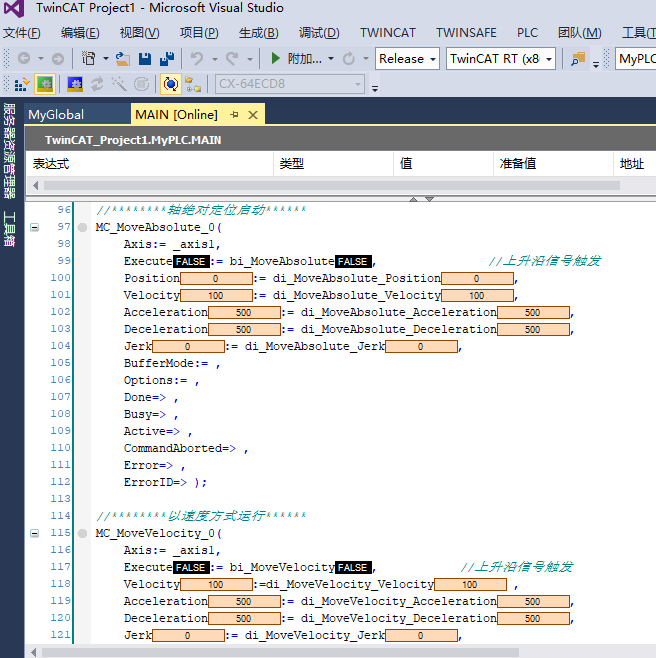656x658 pixels.
Task: Toggle breakpoint on line 115
Action: pyautogui.click(x=82, y=533)
